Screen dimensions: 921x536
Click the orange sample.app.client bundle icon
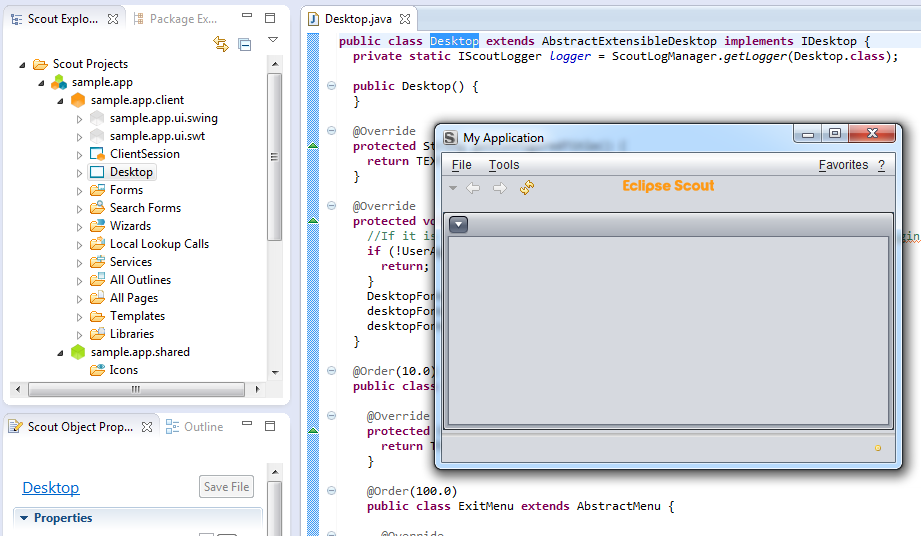(x=78, y=100)
